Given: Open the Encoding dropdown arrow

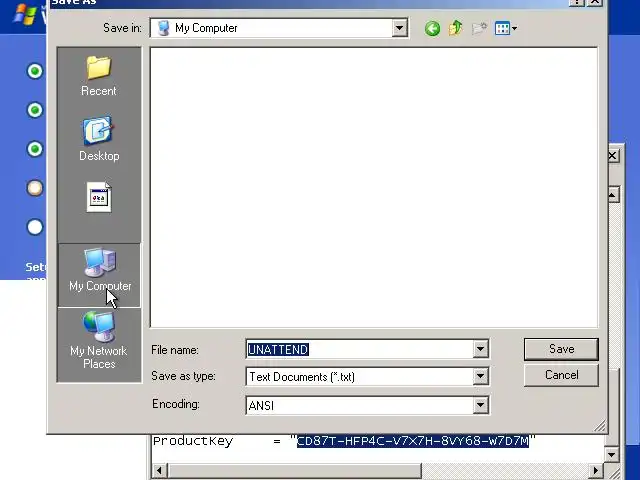Looking at the screenshot, I should 480,405.
